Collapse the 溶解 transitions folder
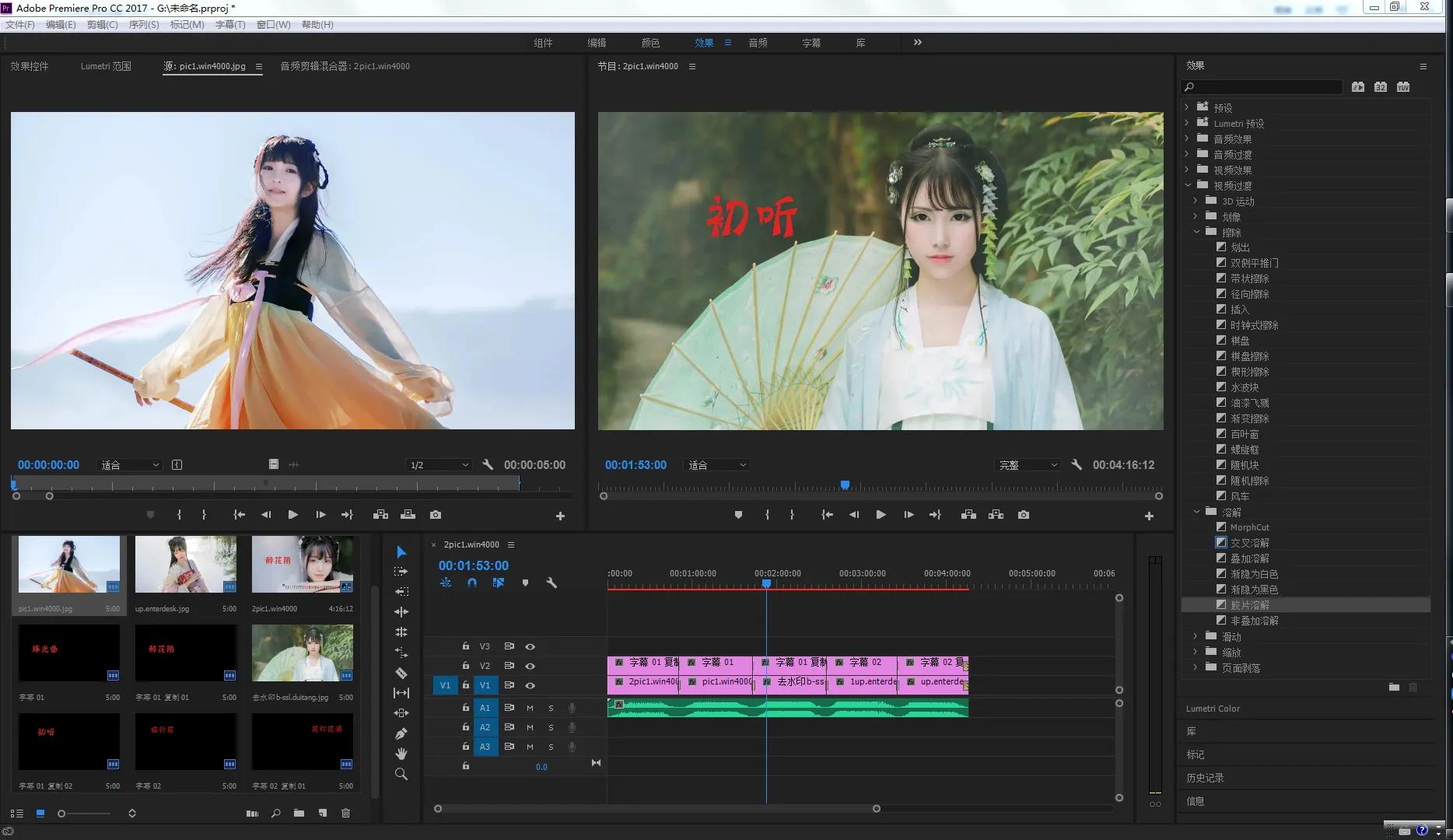 [1196, 512]
